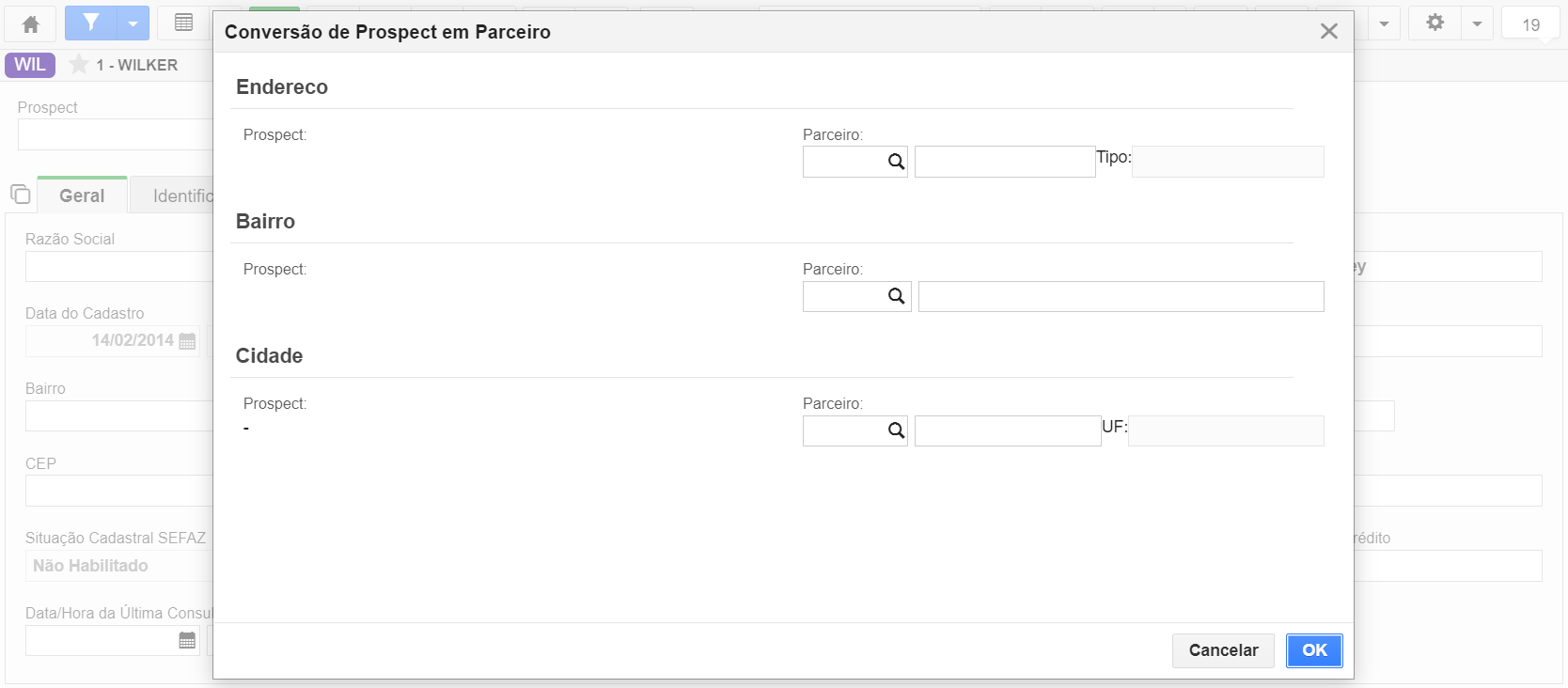Switch to grid view icon

[x=184, y=23]
